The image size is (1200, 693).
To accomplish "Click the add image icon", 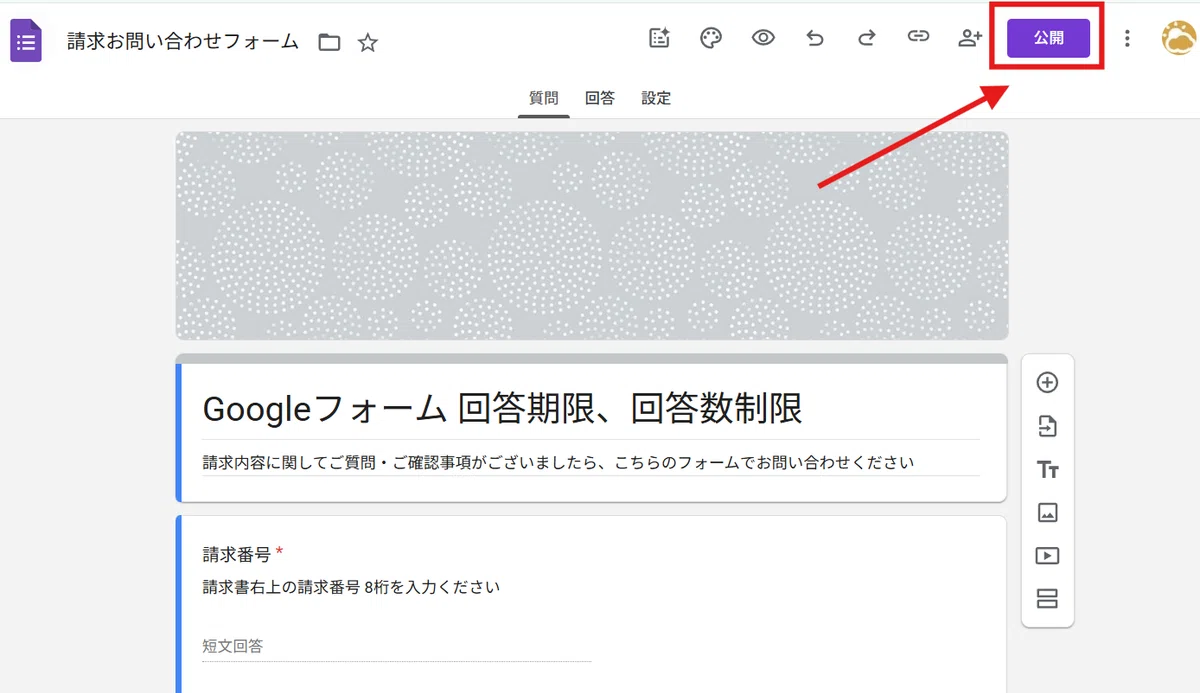I will [x=1047, y=513].
